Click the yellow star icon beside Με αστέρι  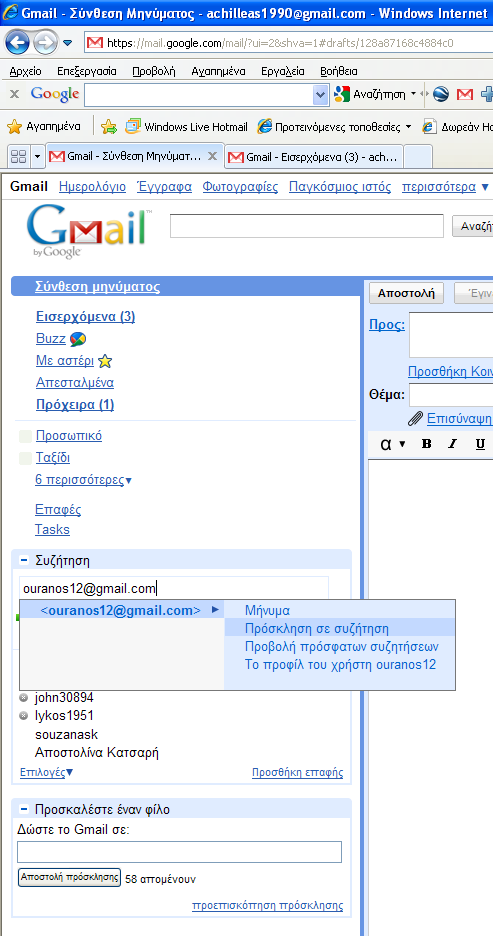pos(105,361)
